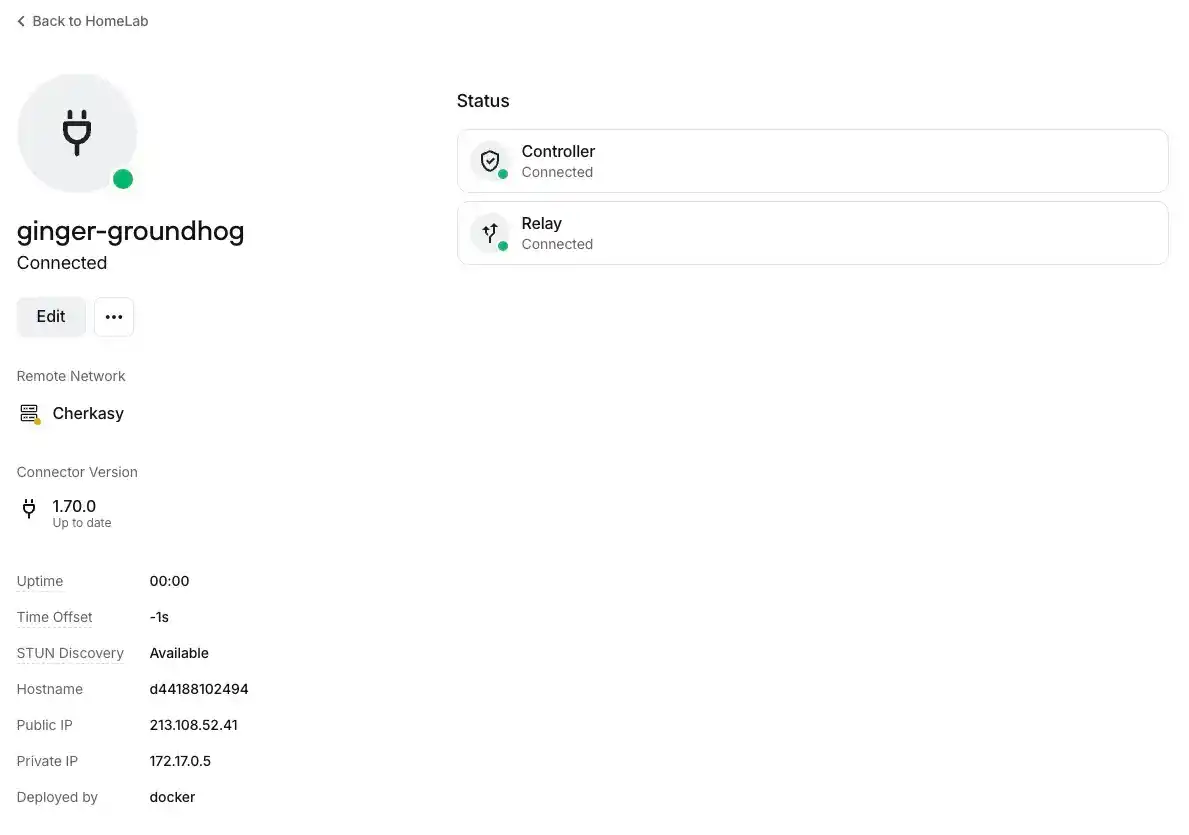The image size is (1189, 835).
Task: Click the green Controller status dot
Action: [x=502, y=172]
